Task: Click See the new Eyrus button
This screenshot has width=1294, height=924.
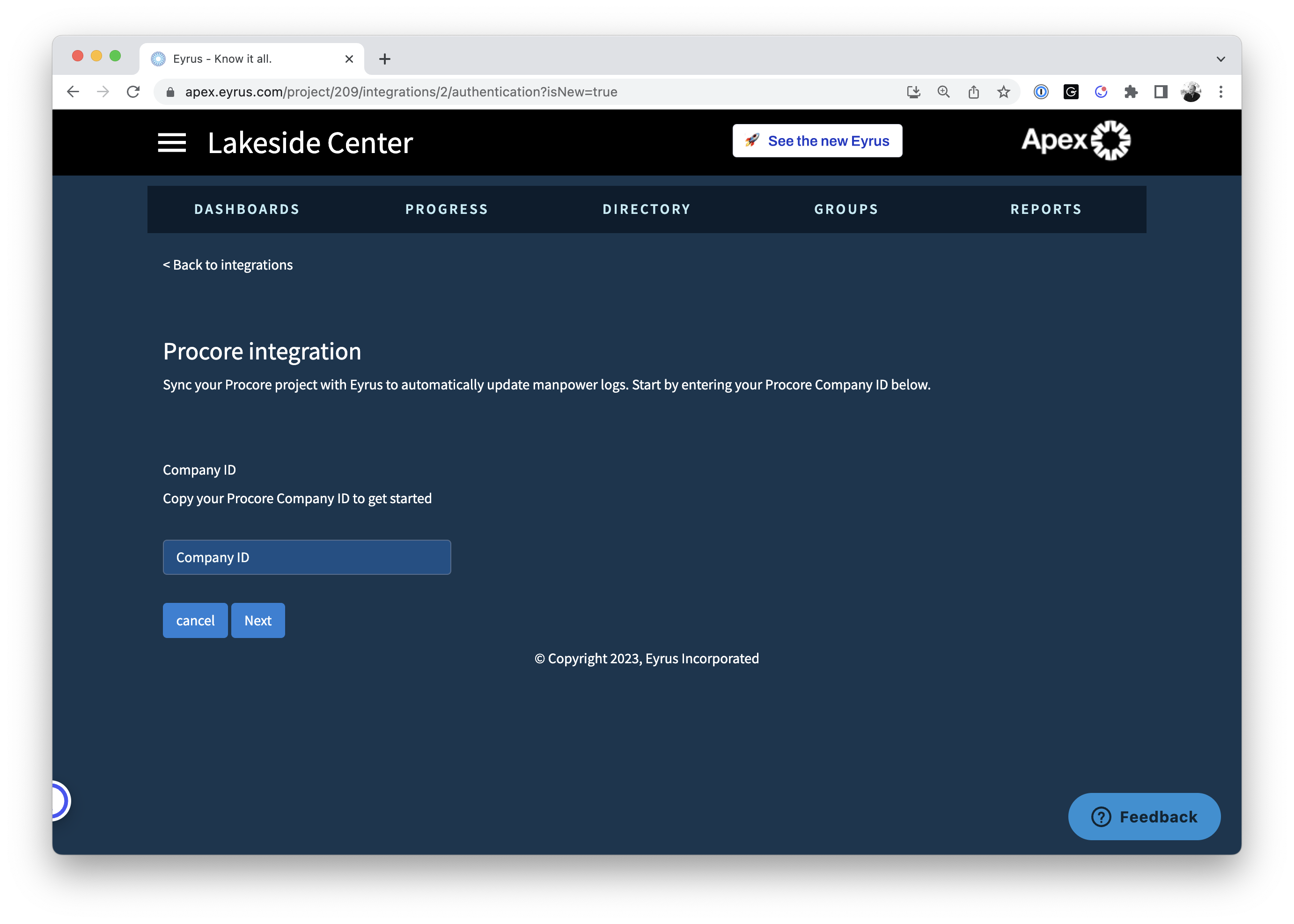Action: click(x=817, y=140)
